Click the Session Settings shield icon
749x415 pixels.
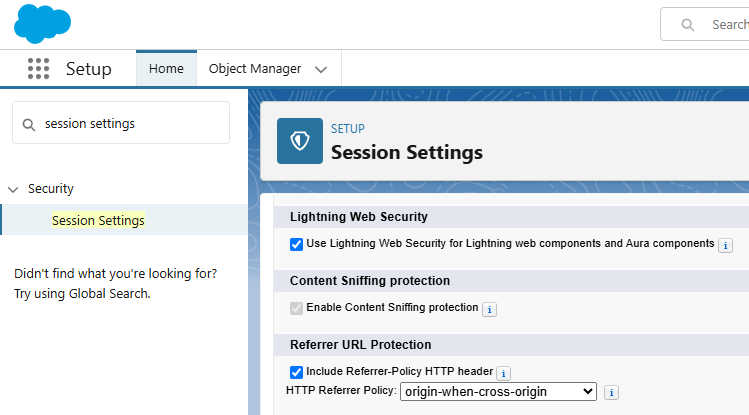coord(300,141)
